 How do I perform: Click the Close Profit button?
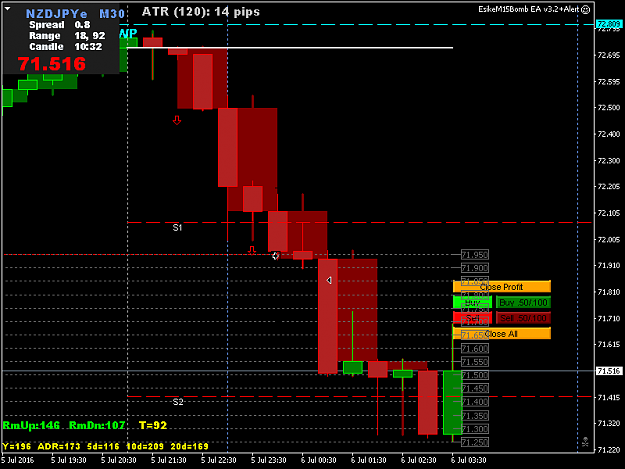pos(501,287)
